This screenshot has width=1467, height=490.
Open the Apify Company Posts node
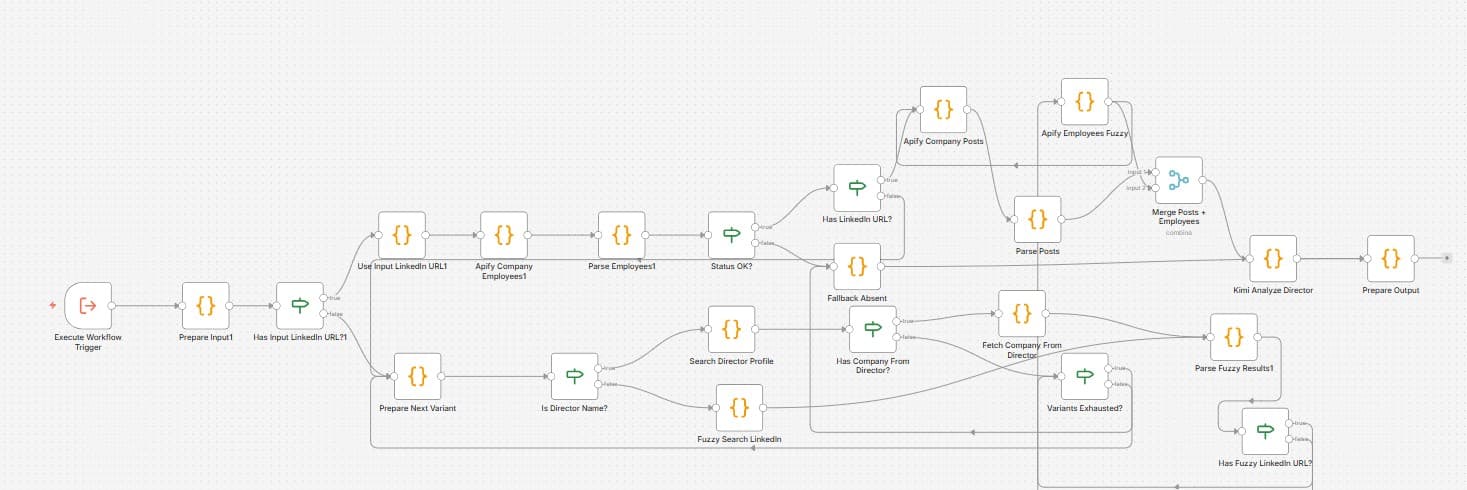[943, 110]
